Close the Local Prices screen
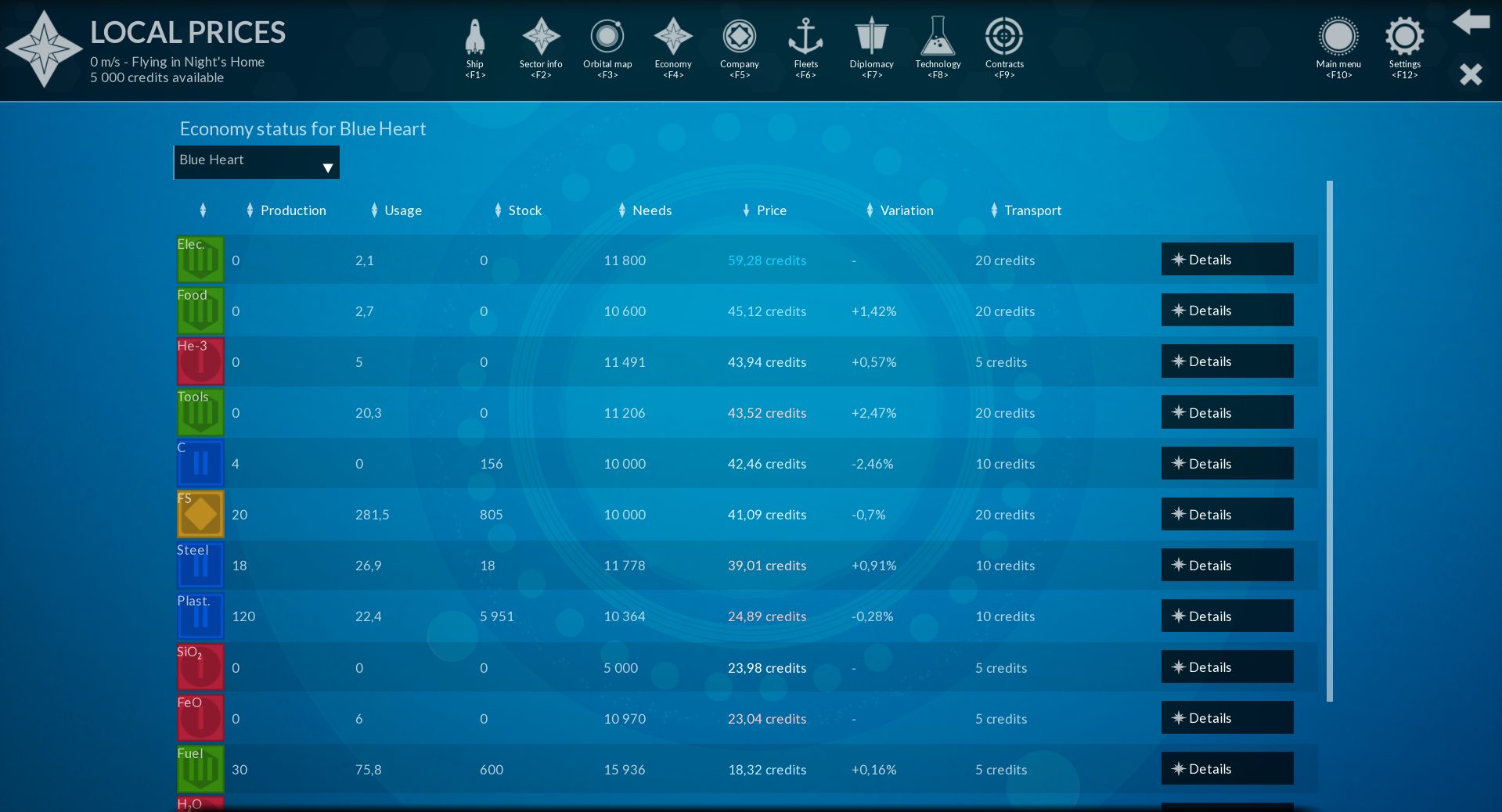Viewport: 1502px width, 812px height. 1471,74
